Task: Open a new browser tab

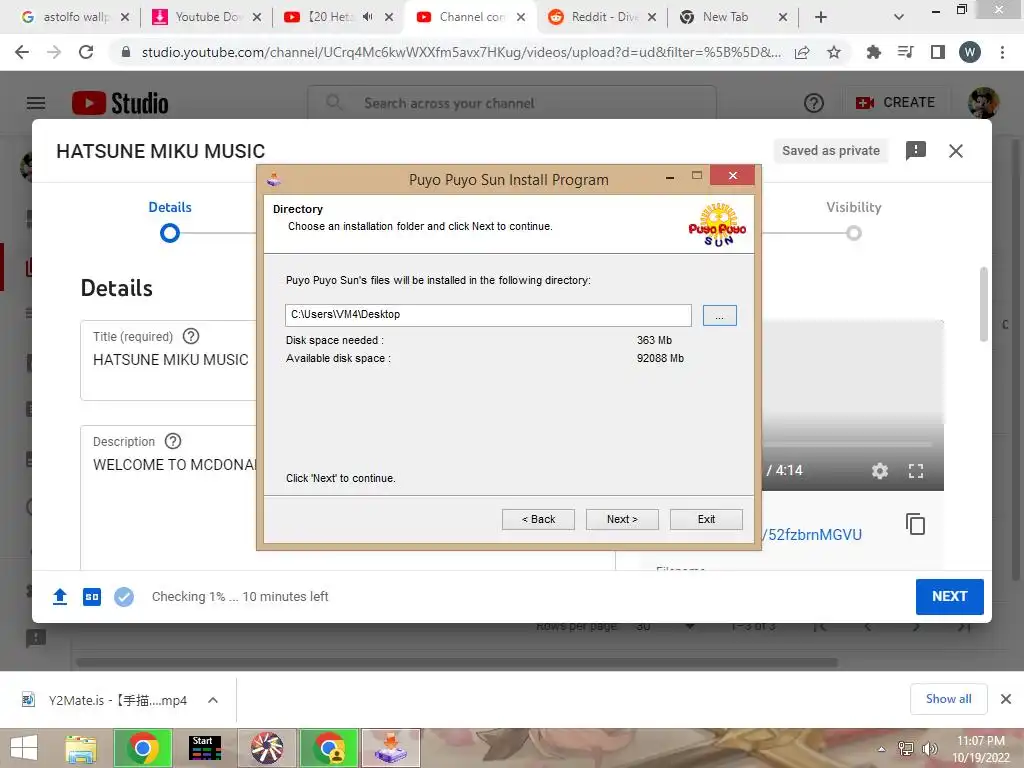Action: coord(821,18)
